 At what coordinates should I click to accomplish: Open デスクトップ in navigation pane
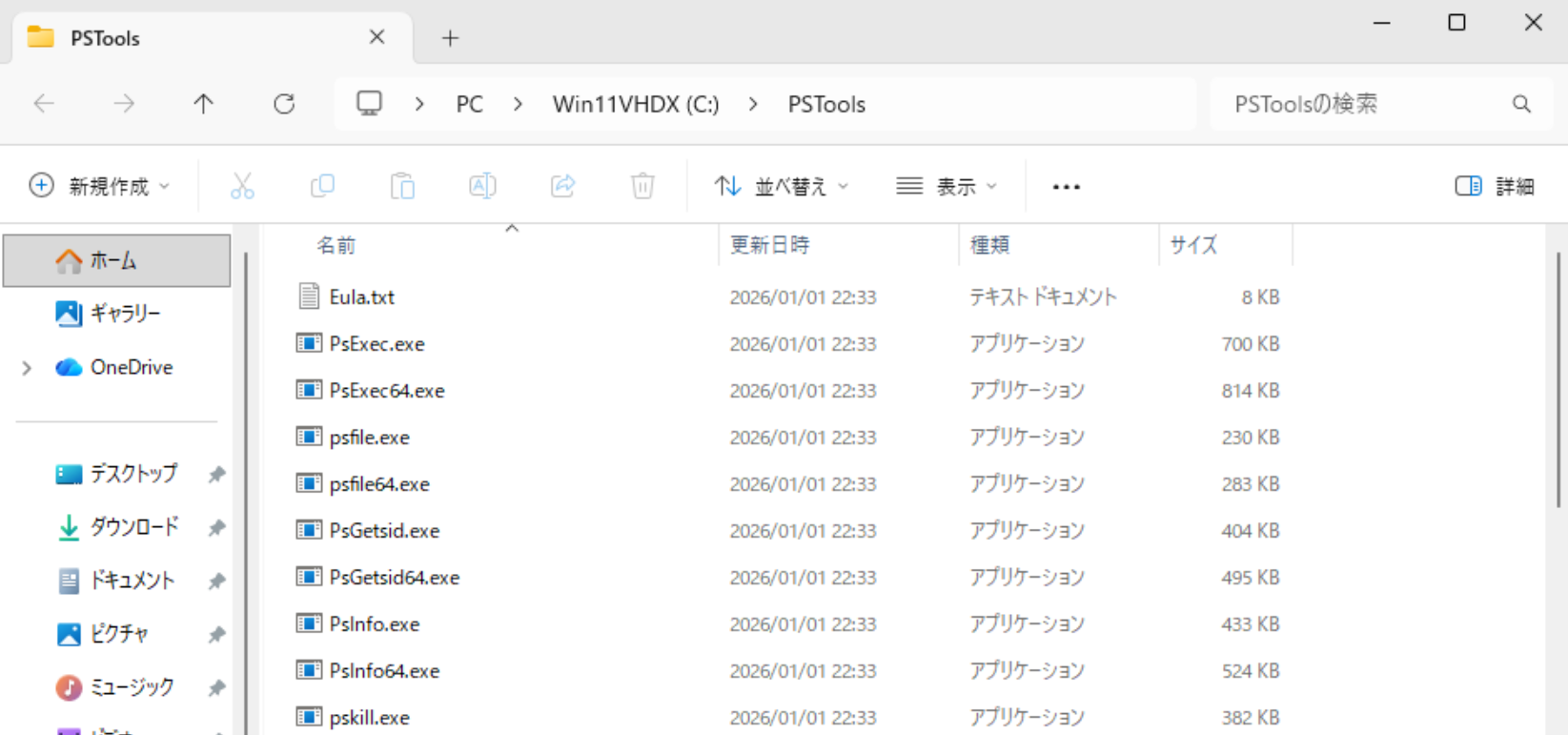coord(116,474)
